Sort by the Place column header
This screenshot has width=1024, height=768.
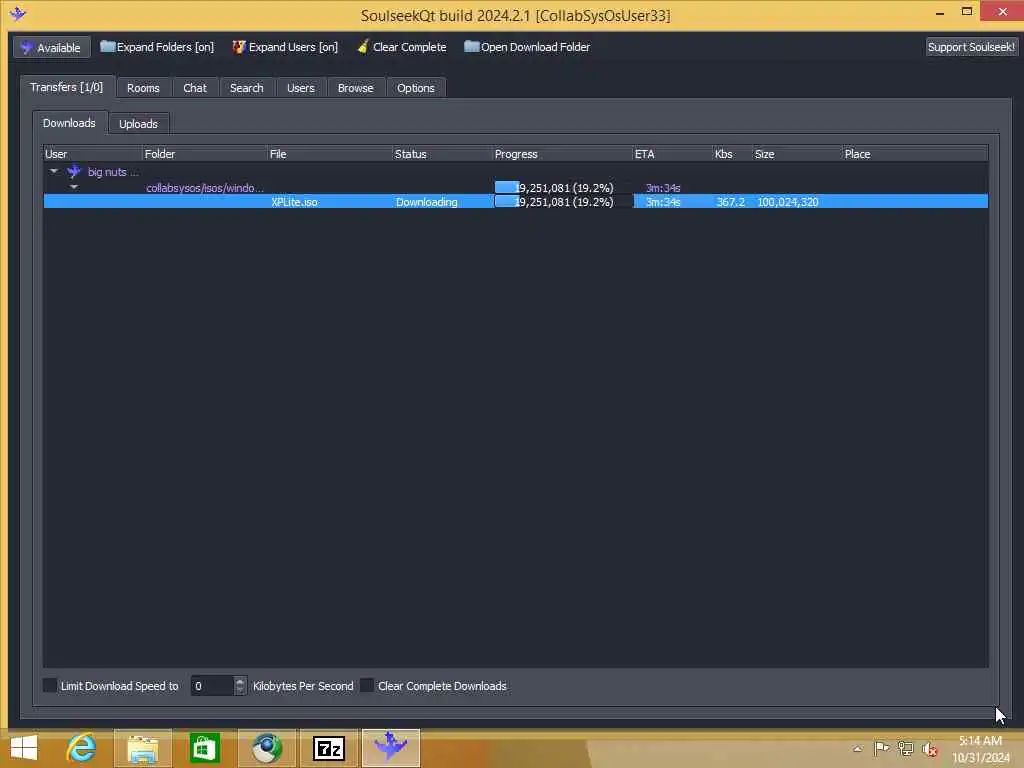tap(915, 154)
